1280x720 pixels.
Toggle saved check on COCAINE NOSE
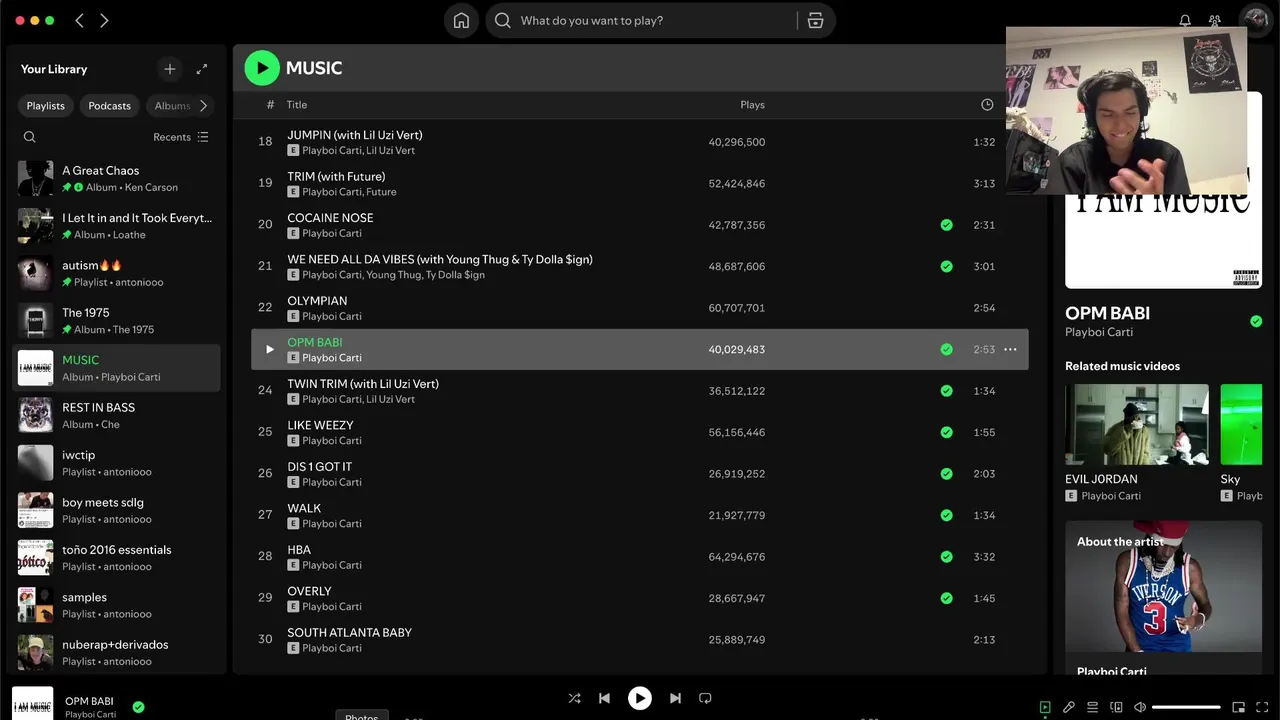coord(946,225)
